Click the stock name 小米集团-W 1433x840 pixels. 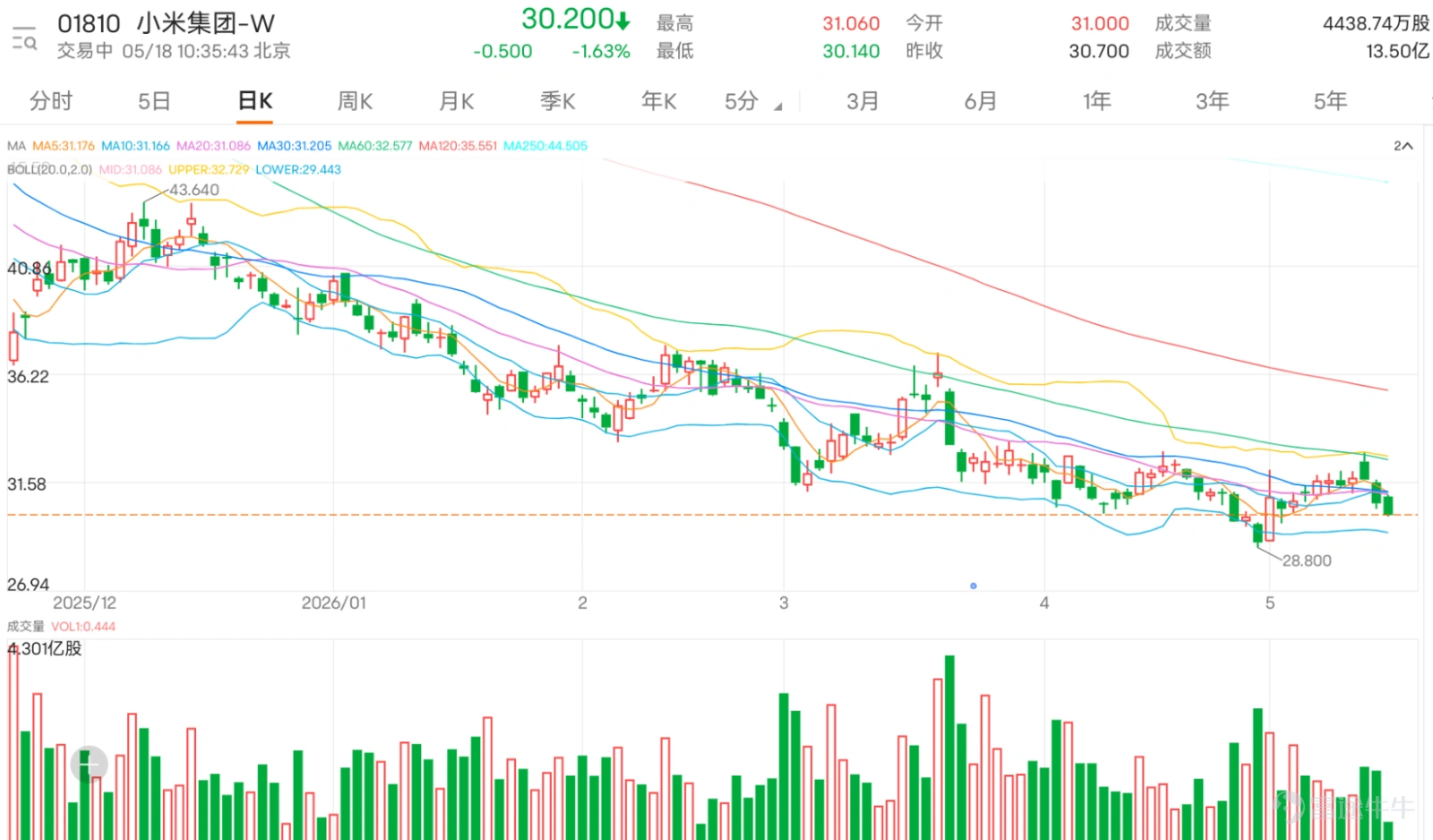[205, 23]
